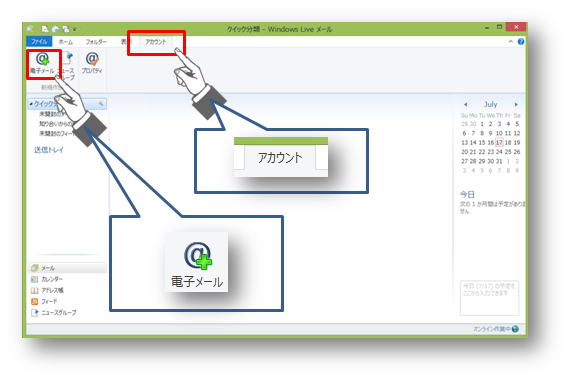Click the calendar event entry text box

pyautogui.click(x=489, y=297)
